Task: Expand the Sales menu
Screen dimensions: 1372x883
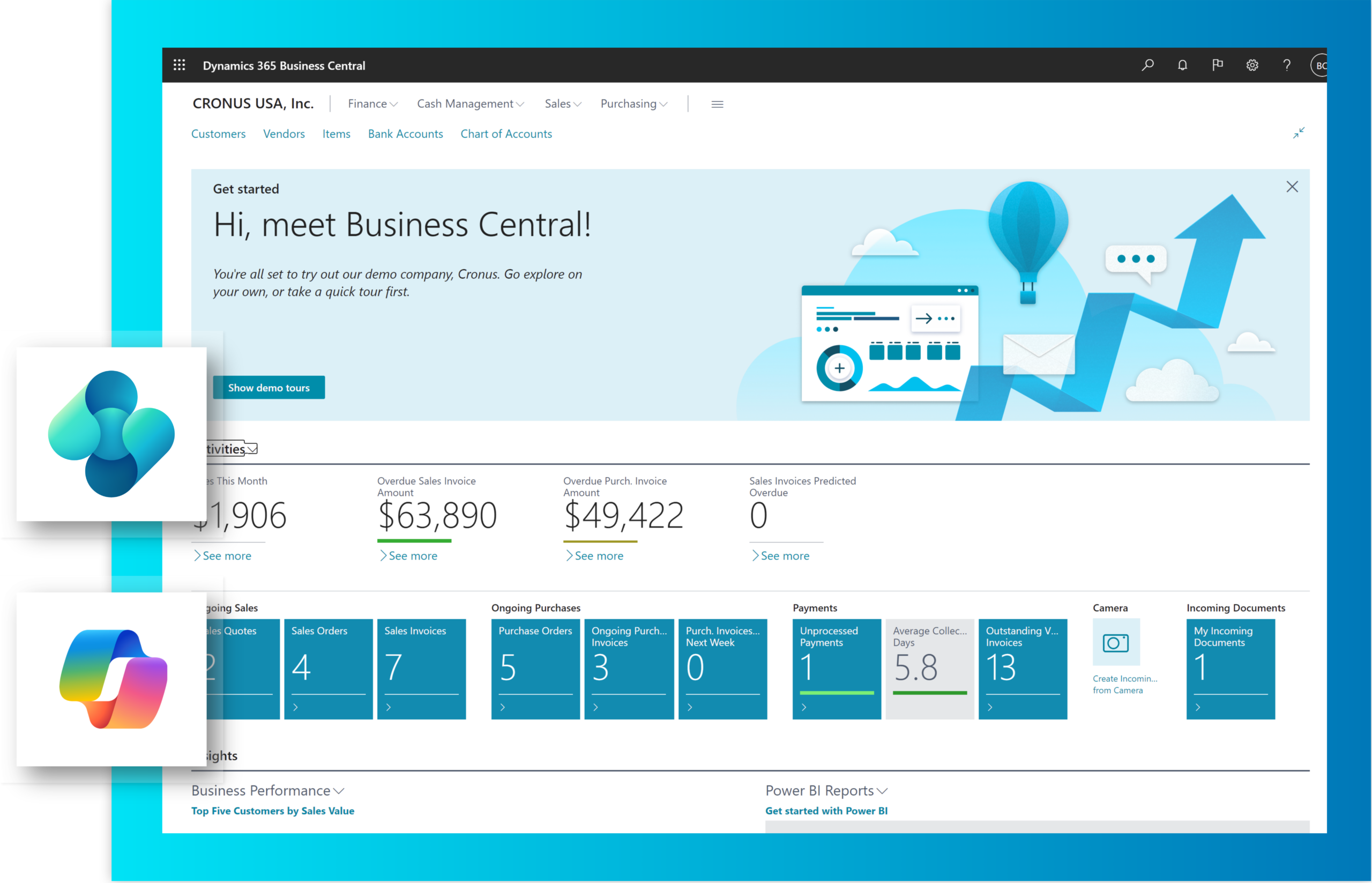Action: [x=563, y=104]
